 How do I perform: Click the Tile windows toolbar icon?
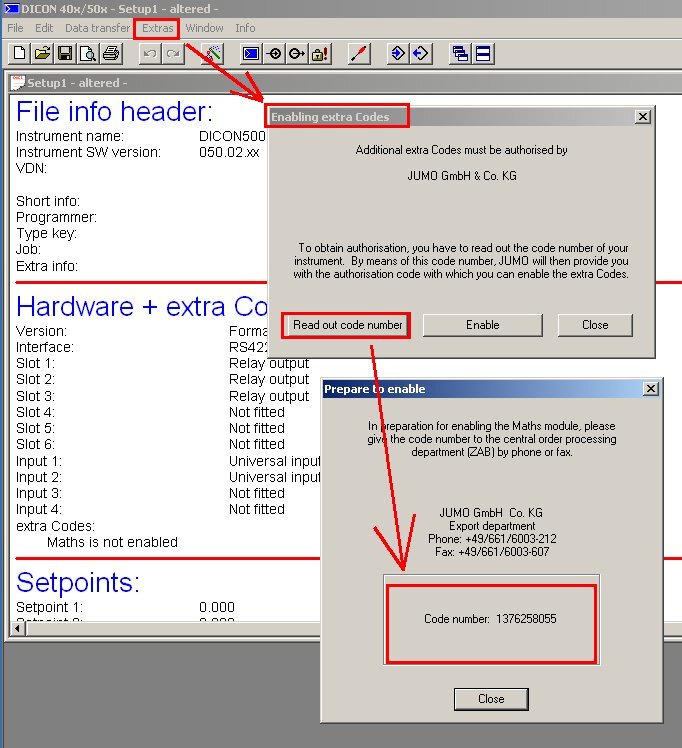click(484, 53)
